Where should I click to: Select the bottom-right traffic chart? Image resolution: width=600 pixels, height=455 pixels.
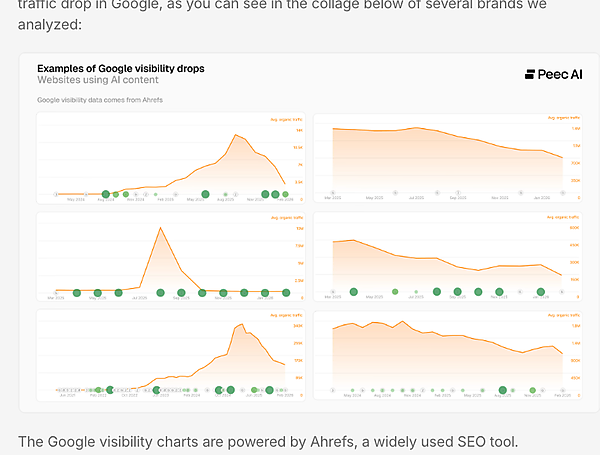click(448, 354)
